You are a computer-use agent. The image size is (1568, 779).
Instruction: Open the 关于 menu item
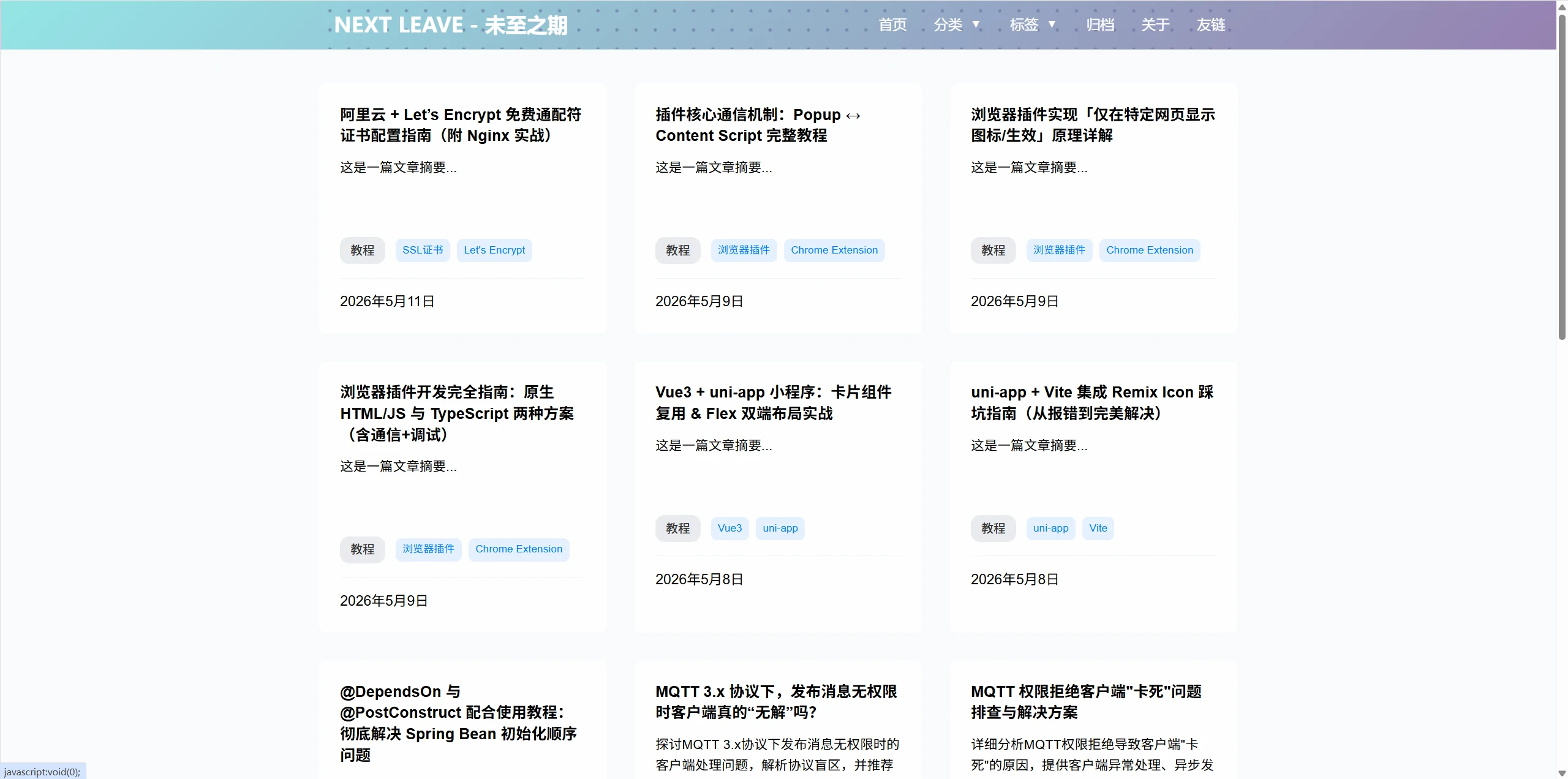(1155, 24)
